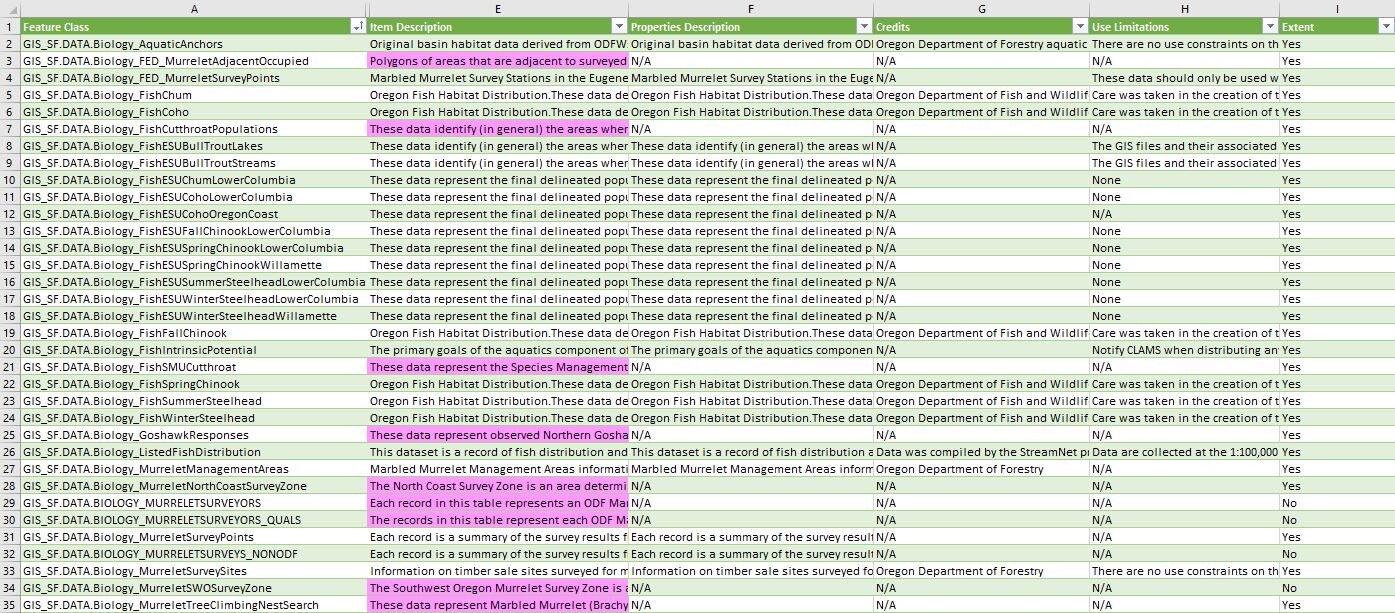Click the Extent header cell

(1337, 27)
